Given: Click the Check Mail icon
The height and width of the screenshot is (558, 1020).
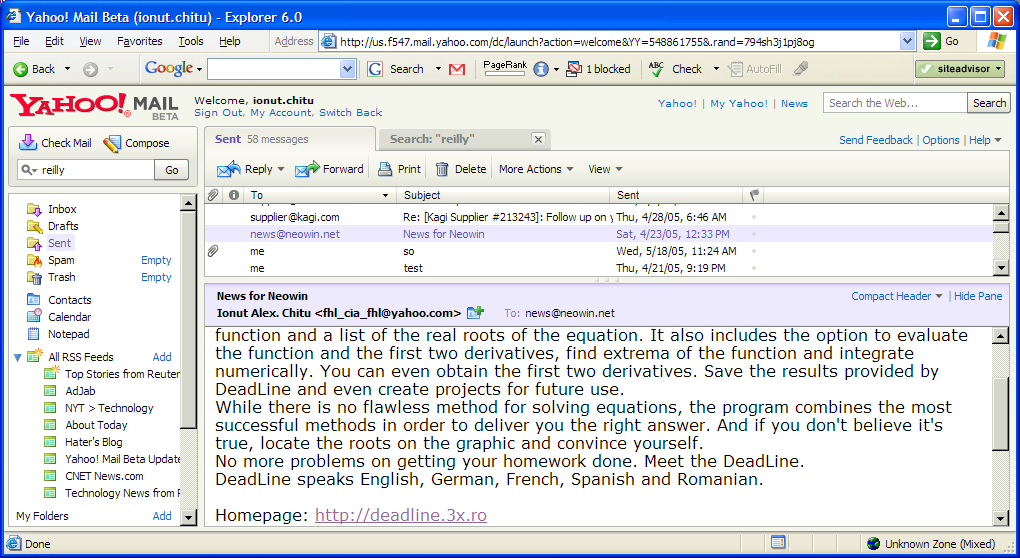Looking at the screenshot, I should tap(28, 142).
